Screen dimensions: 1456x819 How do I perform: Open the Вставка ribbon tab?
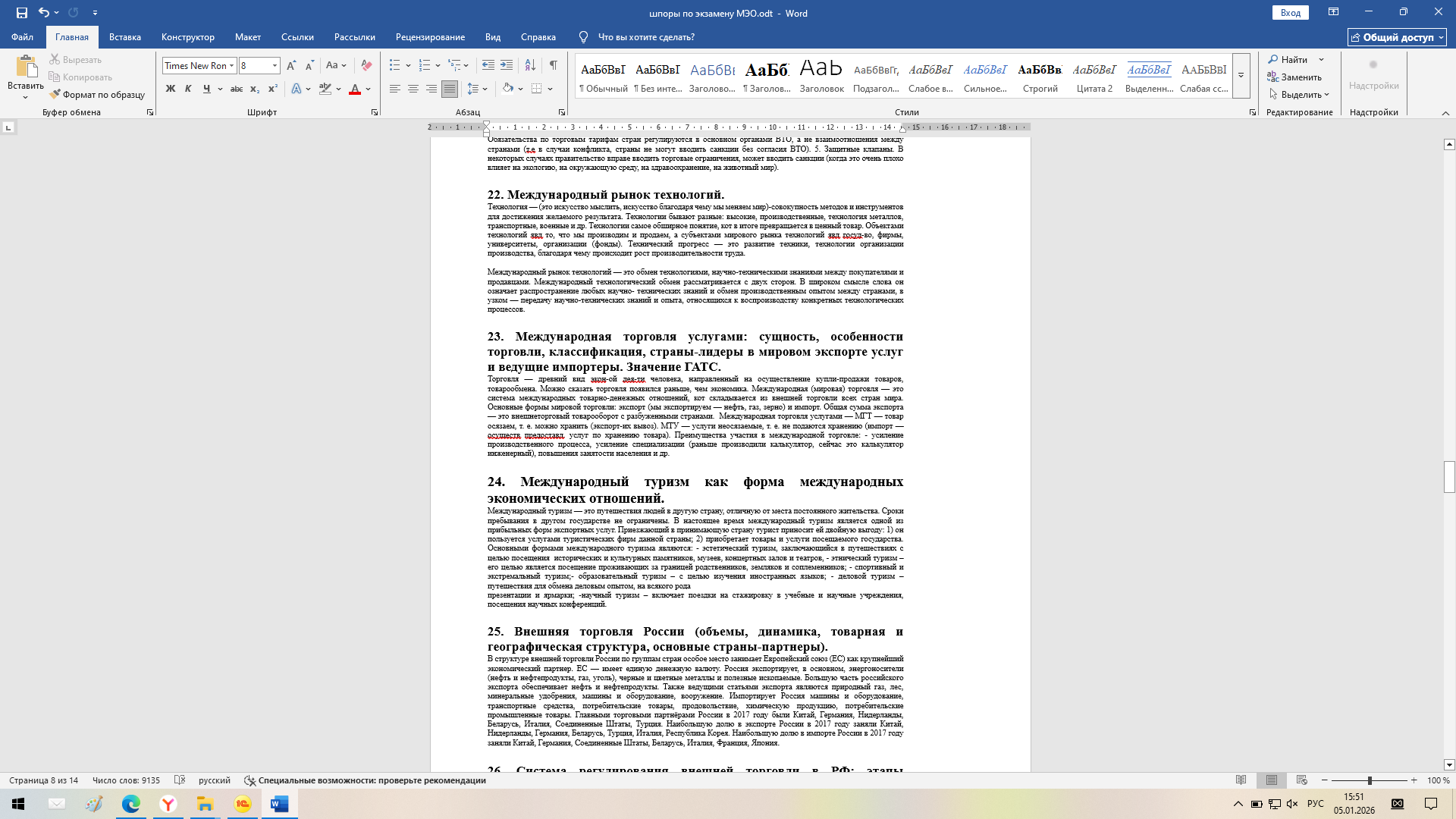coord(124,37)
